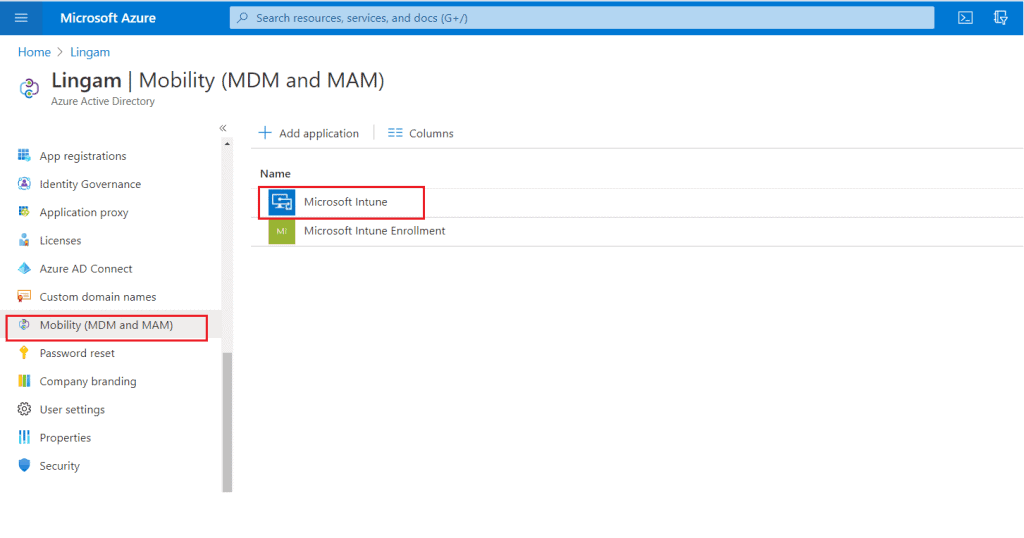The image size is (1024, 538).
Task: Open Company branding menu item
Action: tap(88, 381)
